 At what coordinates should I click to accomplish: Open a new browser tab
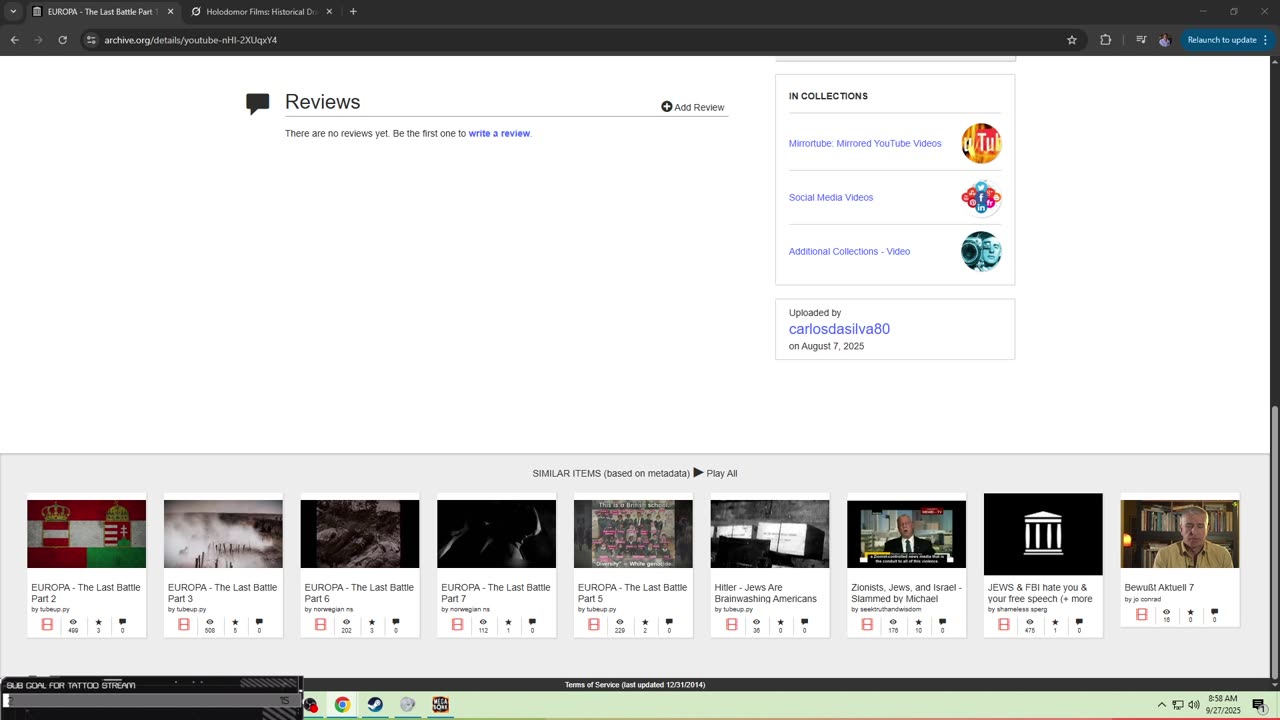(353, 12)
